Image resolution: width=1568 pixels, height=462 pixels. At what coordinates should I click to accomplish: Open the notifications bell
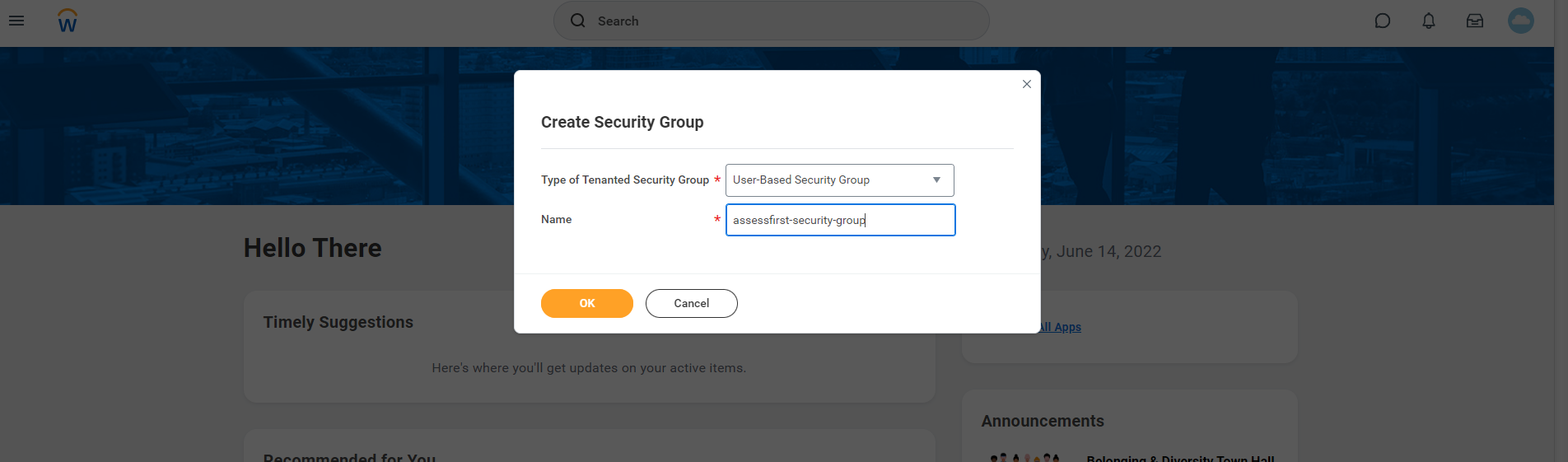pyautogui.click(x=1429, y=21)
